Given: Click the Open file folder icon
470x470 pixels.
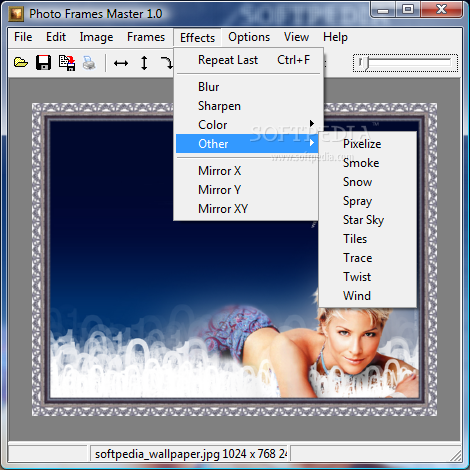Looking at the screenshot, I should pos(21,62).
